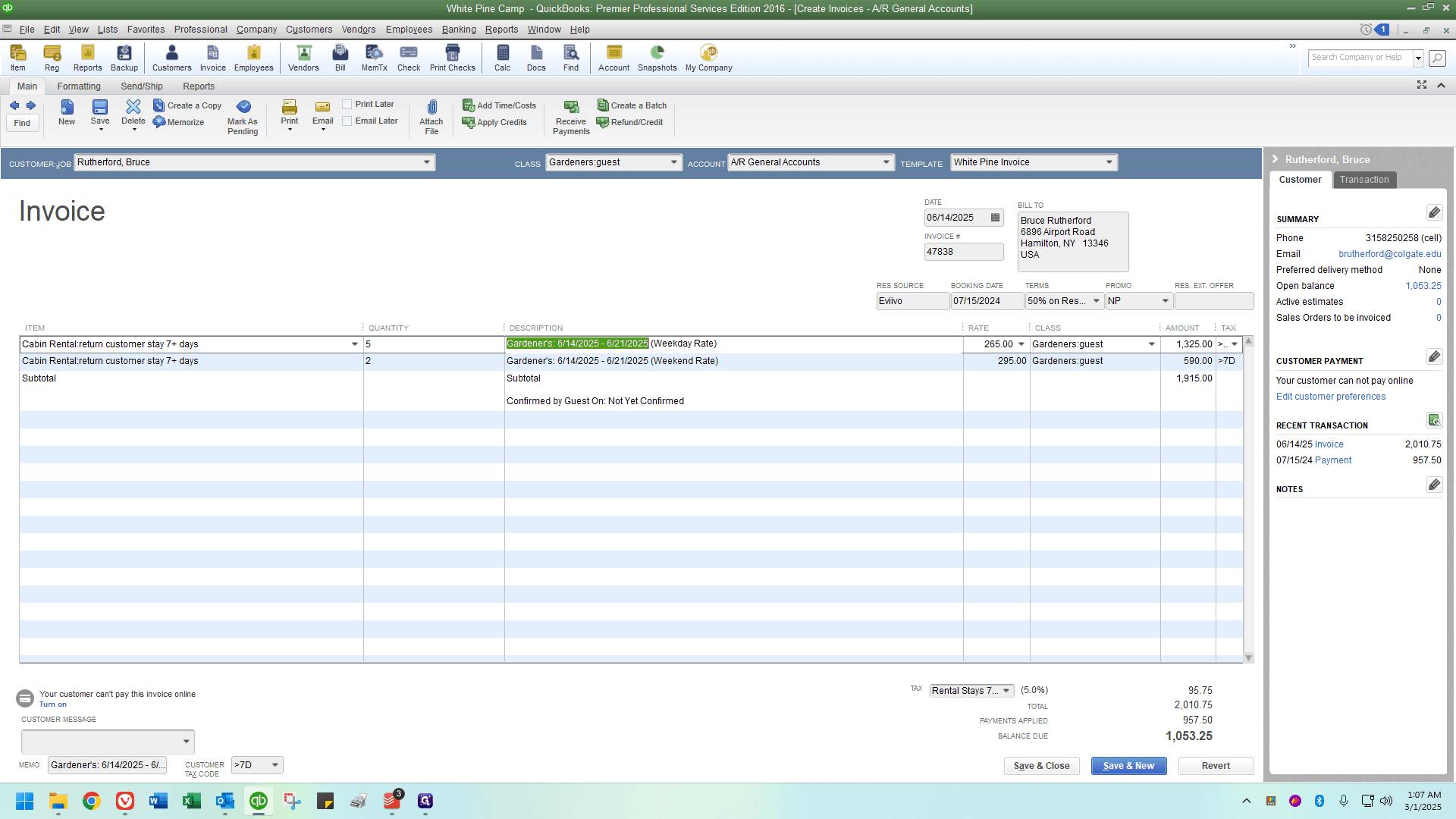The height and width of the screenshot is (819, 1456).
Task: Open the MemTx memorized transactions icon
Action: coord(374,58)
